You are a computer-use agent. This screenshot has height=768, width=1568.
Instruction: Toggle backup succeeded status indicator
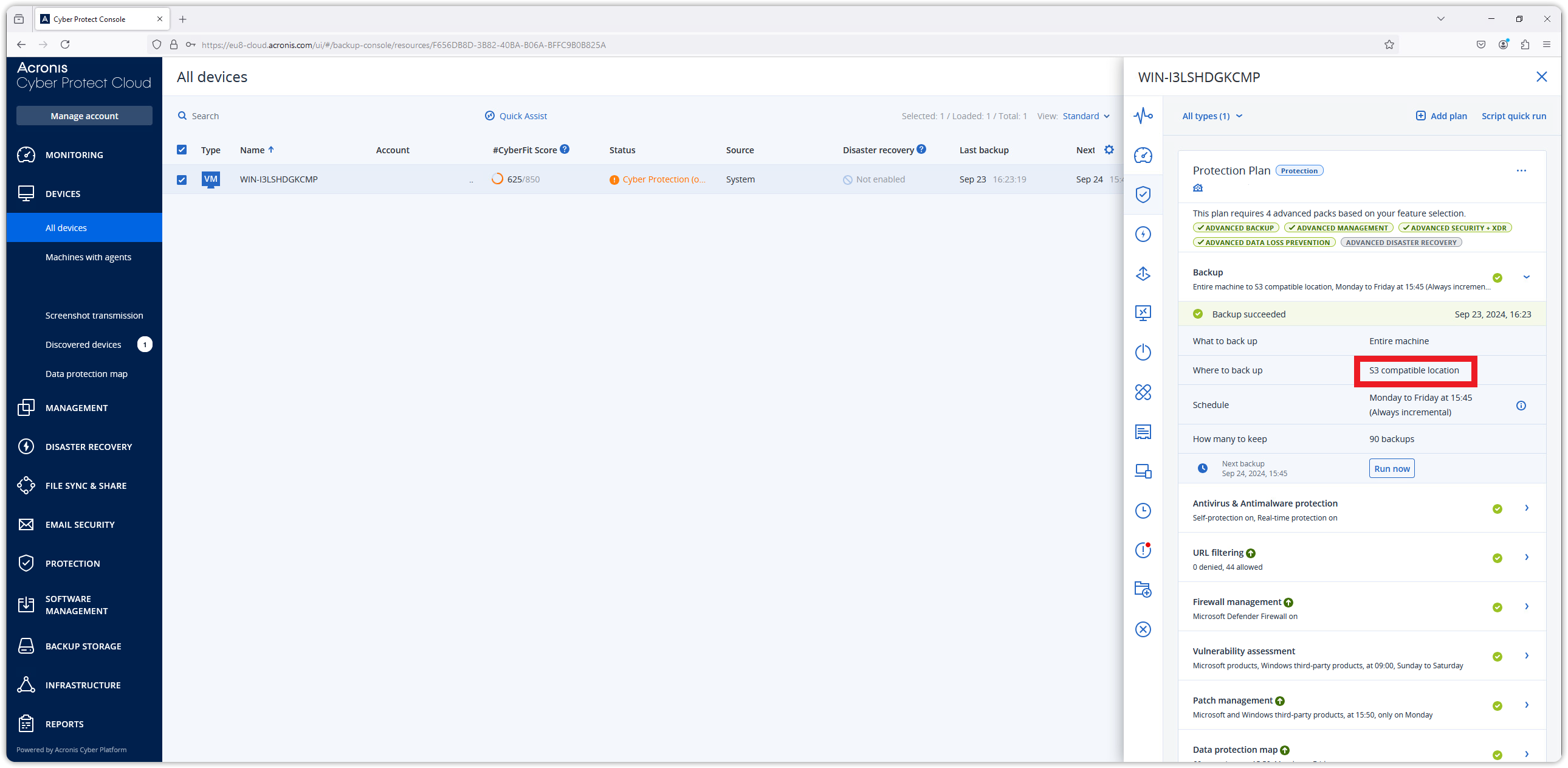(x=1200, y=314)
